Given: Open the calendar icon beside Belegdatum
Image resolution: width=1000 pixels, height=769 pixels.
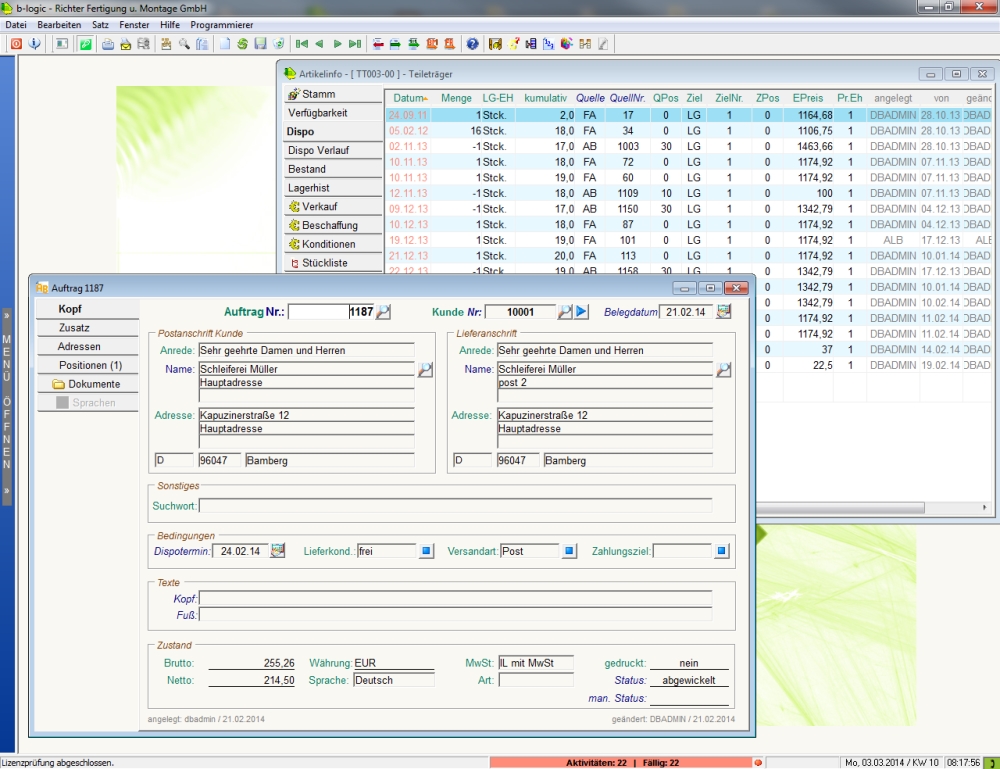Looking at the screenshot, I should coord(724,312).
